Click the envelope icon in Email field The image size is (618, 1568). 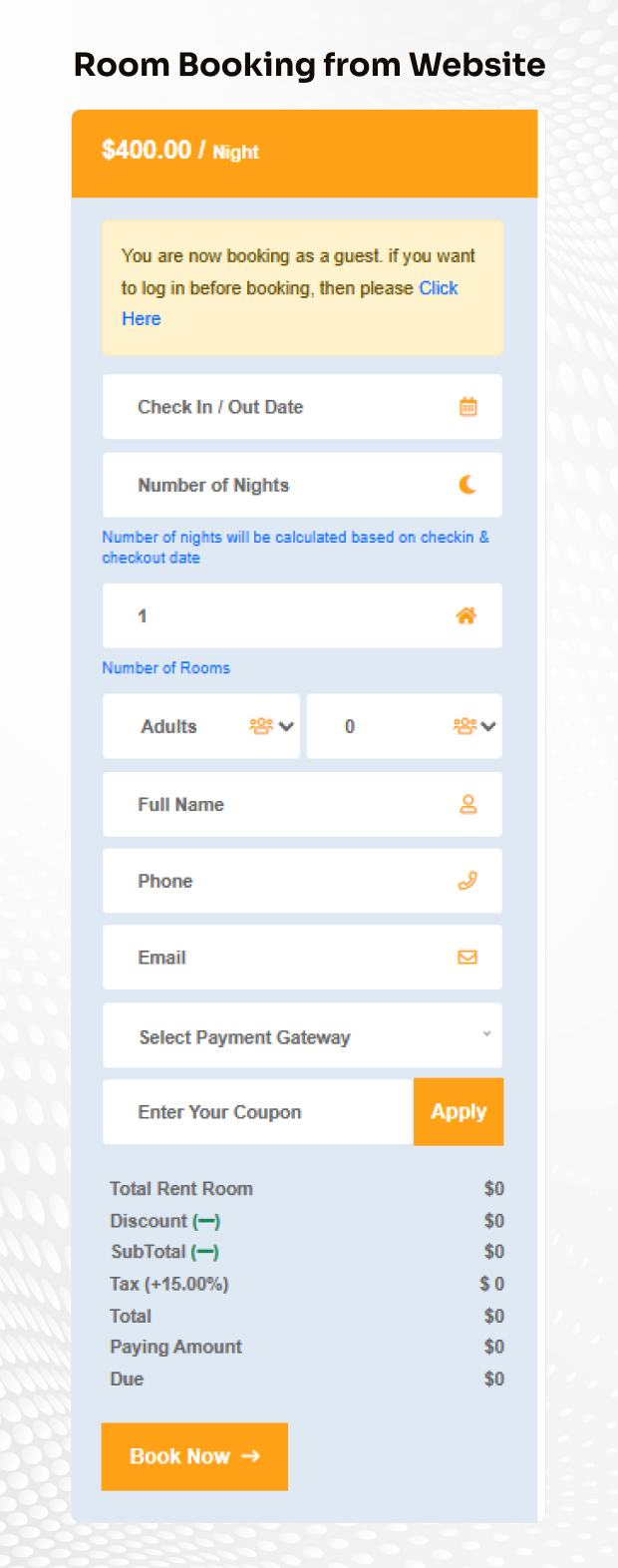tap(466, 958)
